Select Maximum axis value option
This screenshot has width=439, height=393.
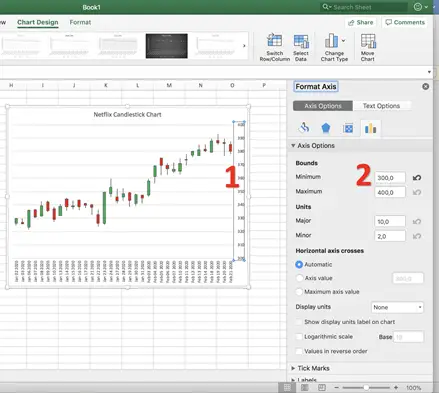pyautogui.click(x=299, y=292)
